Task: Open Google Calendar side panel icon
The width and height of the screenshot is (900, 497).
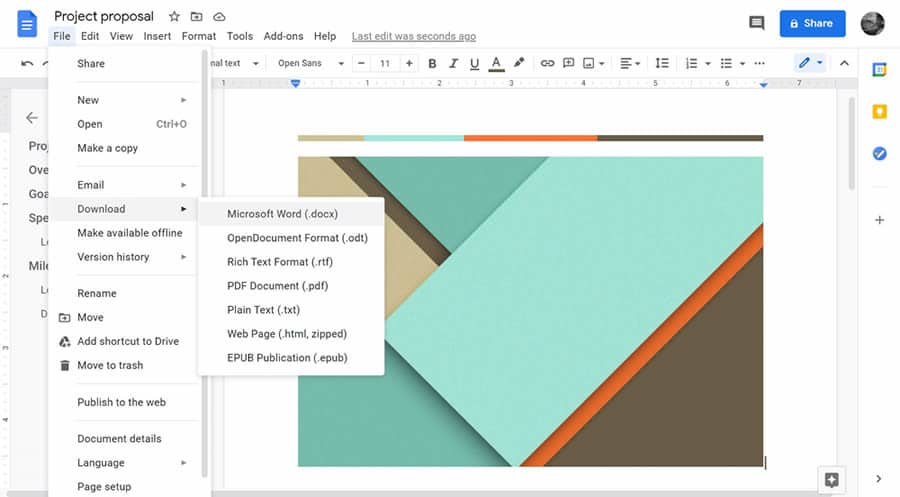Action: (879, 69)
